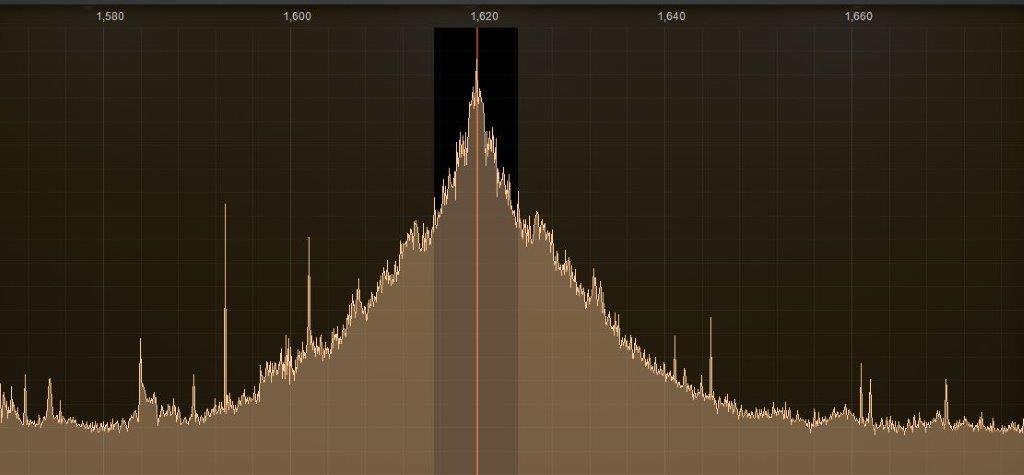1024x475 pixels.
Task: Click the 1,640 frequency scale label
Action: pyautogui.click(x=671, y=16)
